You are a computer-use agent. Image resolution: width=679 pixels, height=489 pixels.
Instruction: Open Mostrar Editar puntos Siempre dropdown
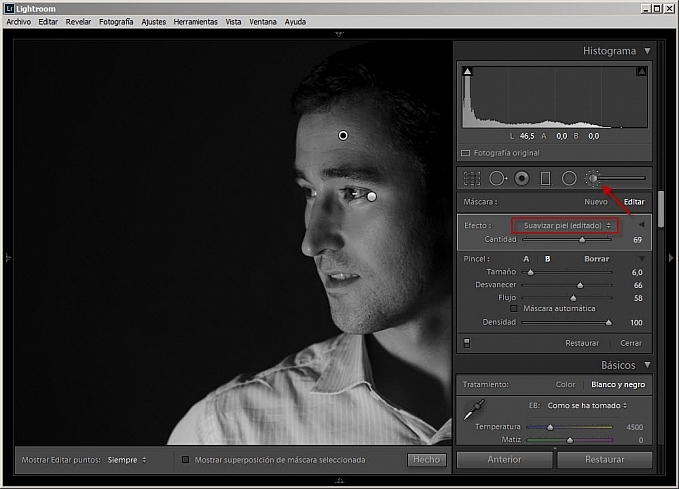127,460
